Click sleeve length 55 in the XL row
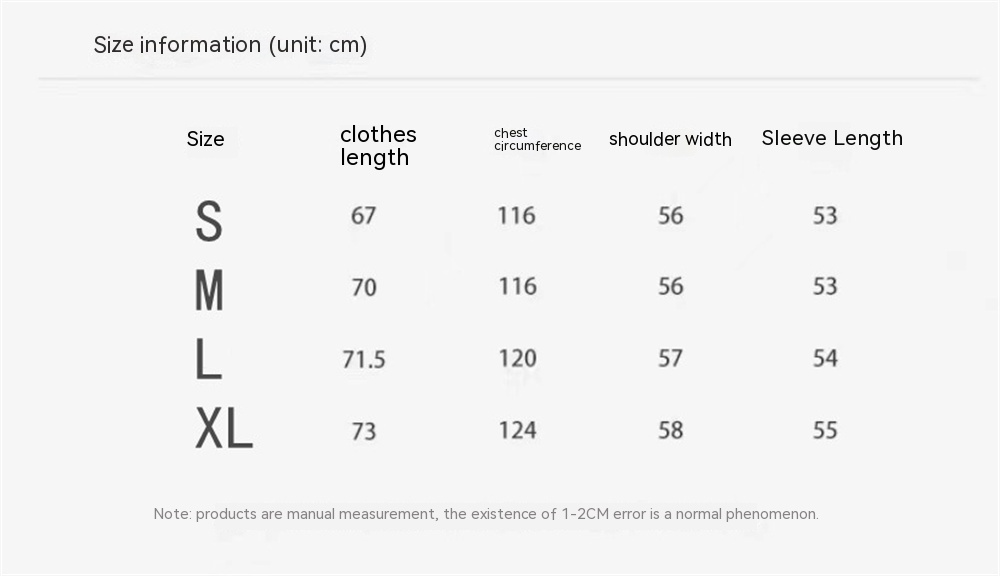This screenshot has height=576, width=1000. coord(825,430)
